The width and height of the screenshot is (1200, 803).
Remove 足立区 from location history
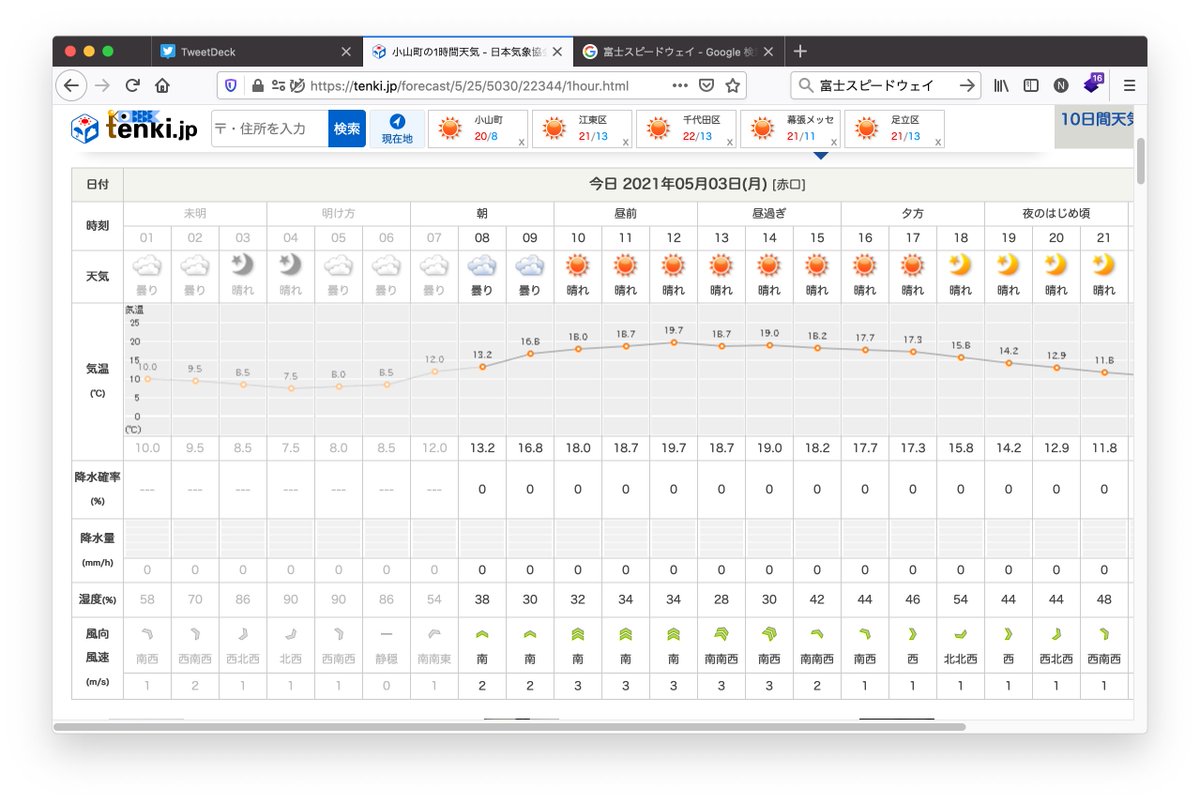pyautogui.click(x=937, y=143)
